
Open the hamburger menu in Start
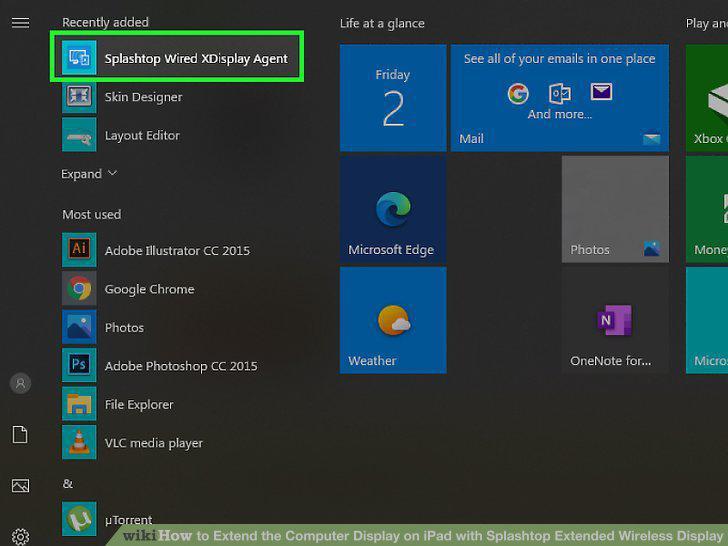pyautogui.click(x=20, y=23)
